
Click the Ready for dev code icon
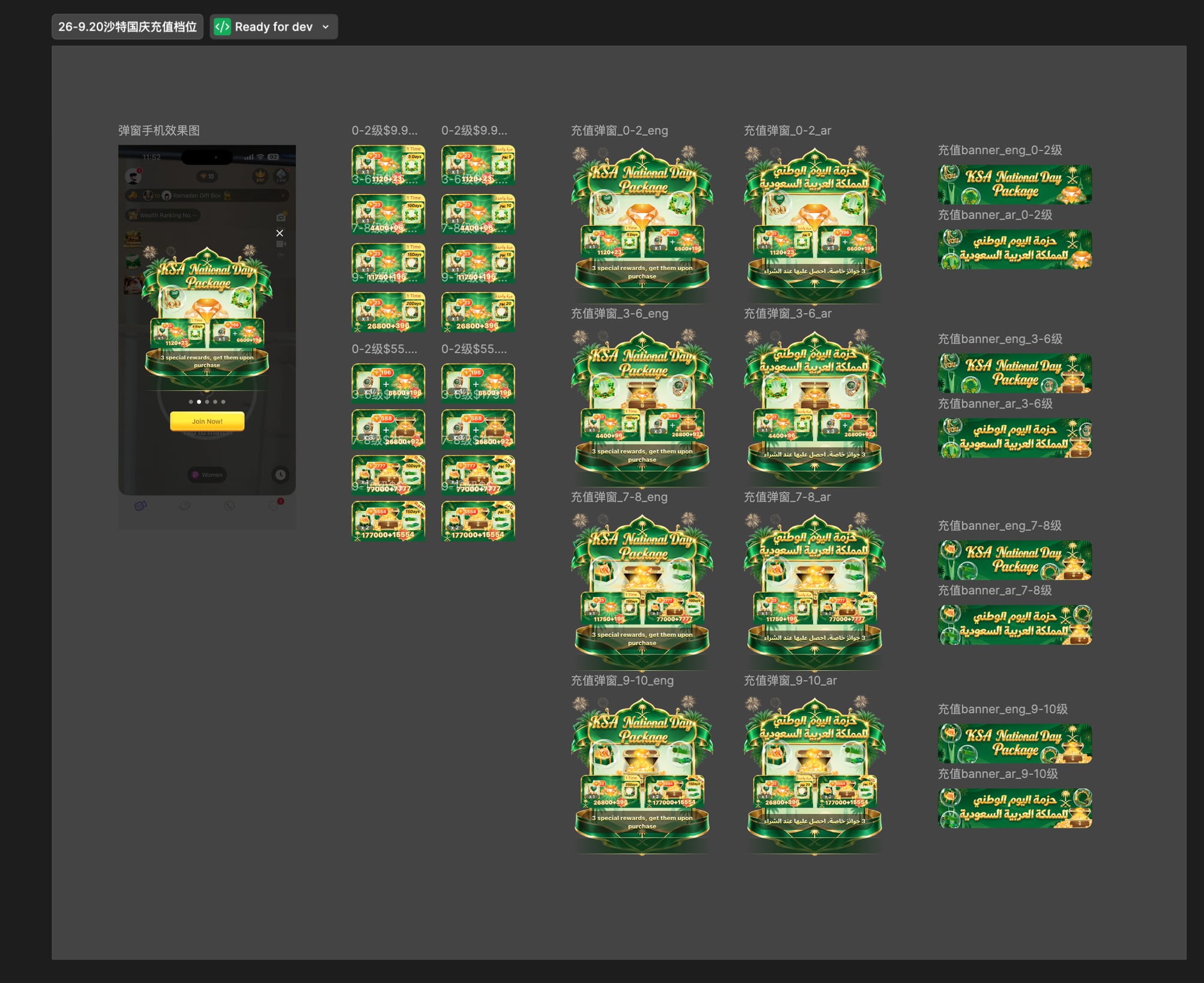pos(222,26)
